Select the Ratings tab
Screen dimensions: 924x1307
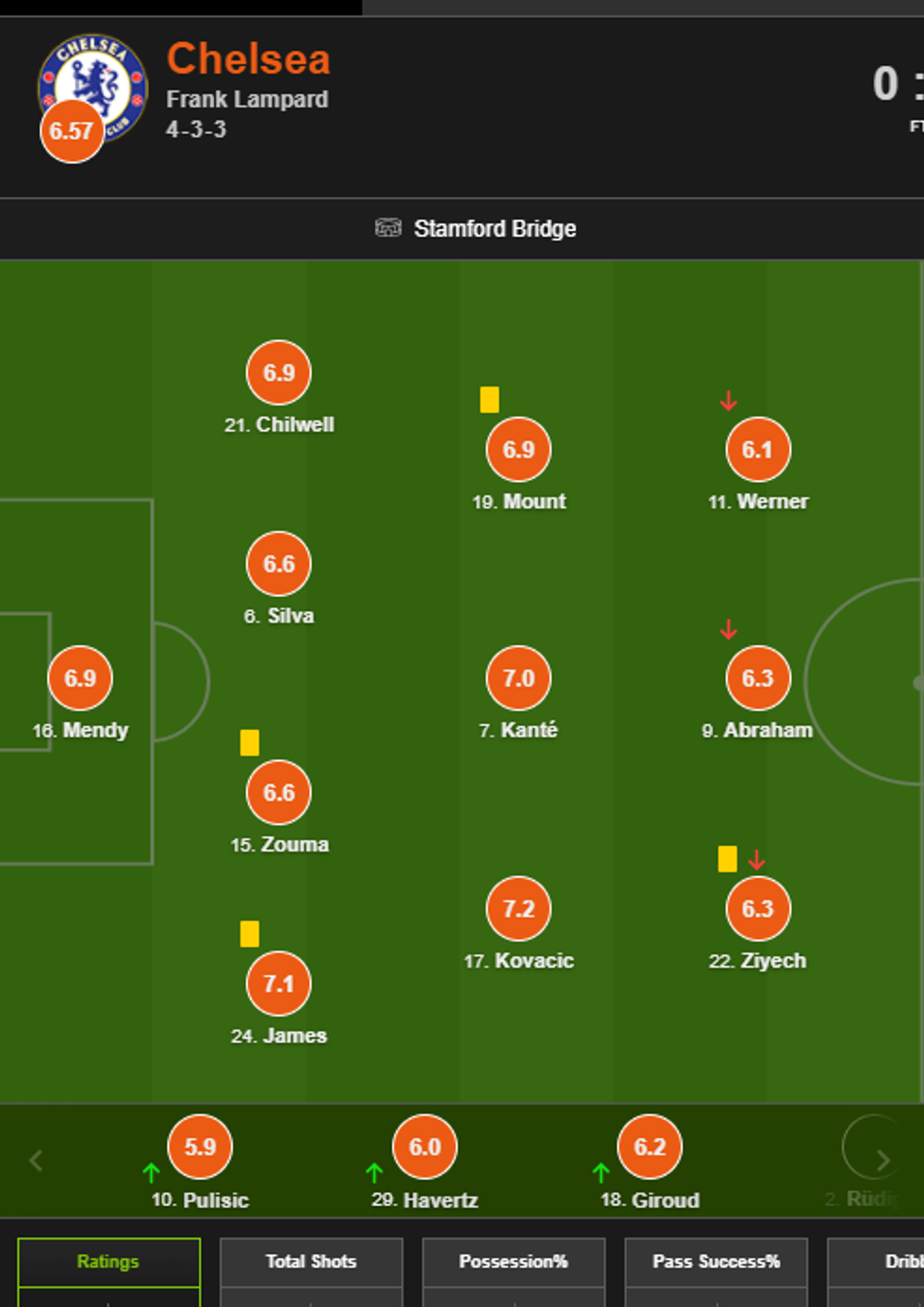point(108,1262)
